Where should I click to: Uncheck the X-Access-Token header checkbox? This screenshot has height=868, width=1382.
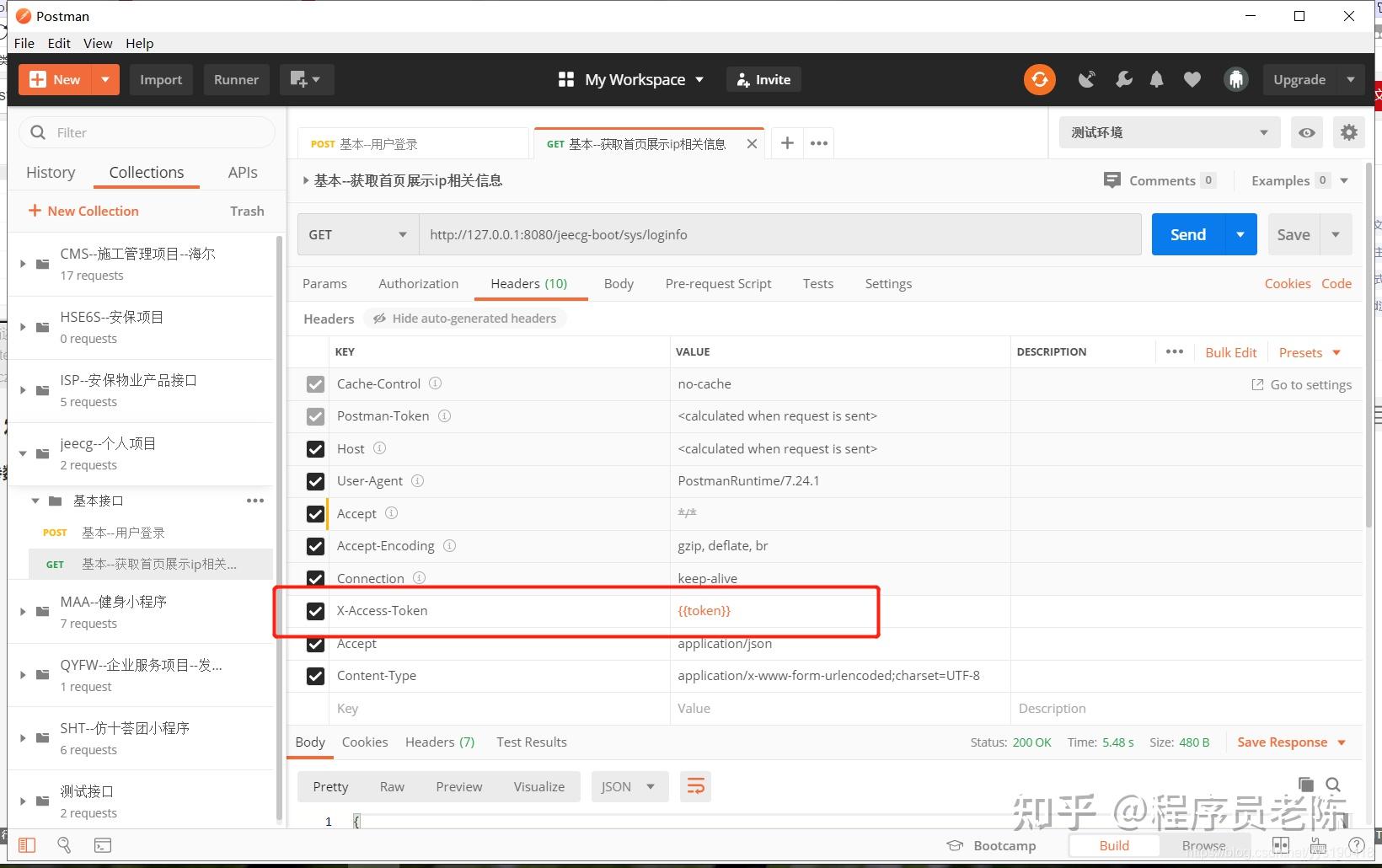[315, 611]
